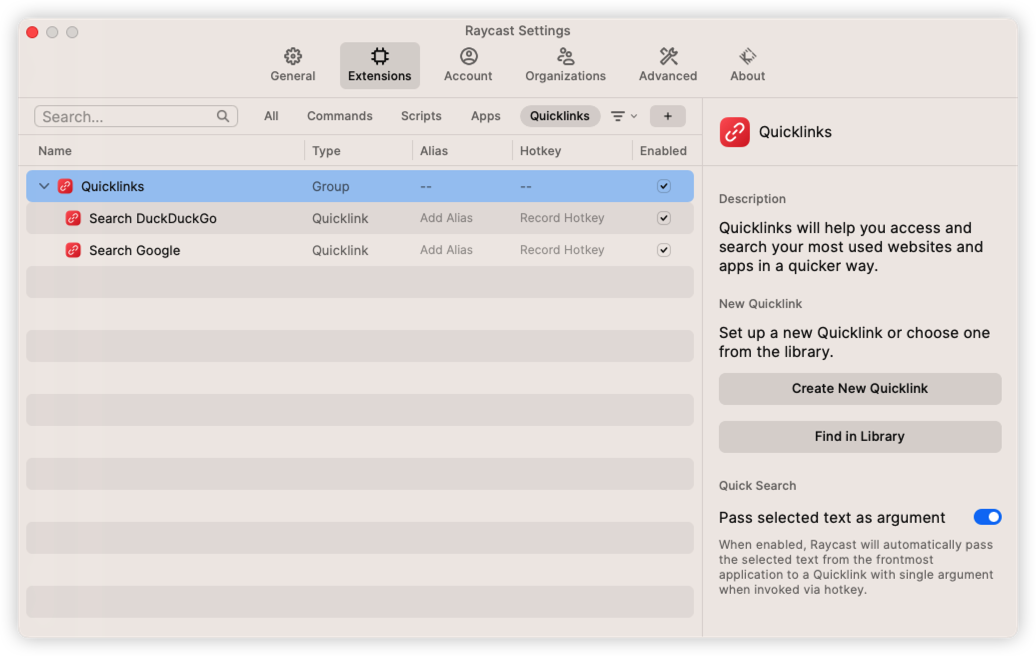Filter list by Commands
The height and width of the screenshot is (656, 1036).
pos(340,116)
